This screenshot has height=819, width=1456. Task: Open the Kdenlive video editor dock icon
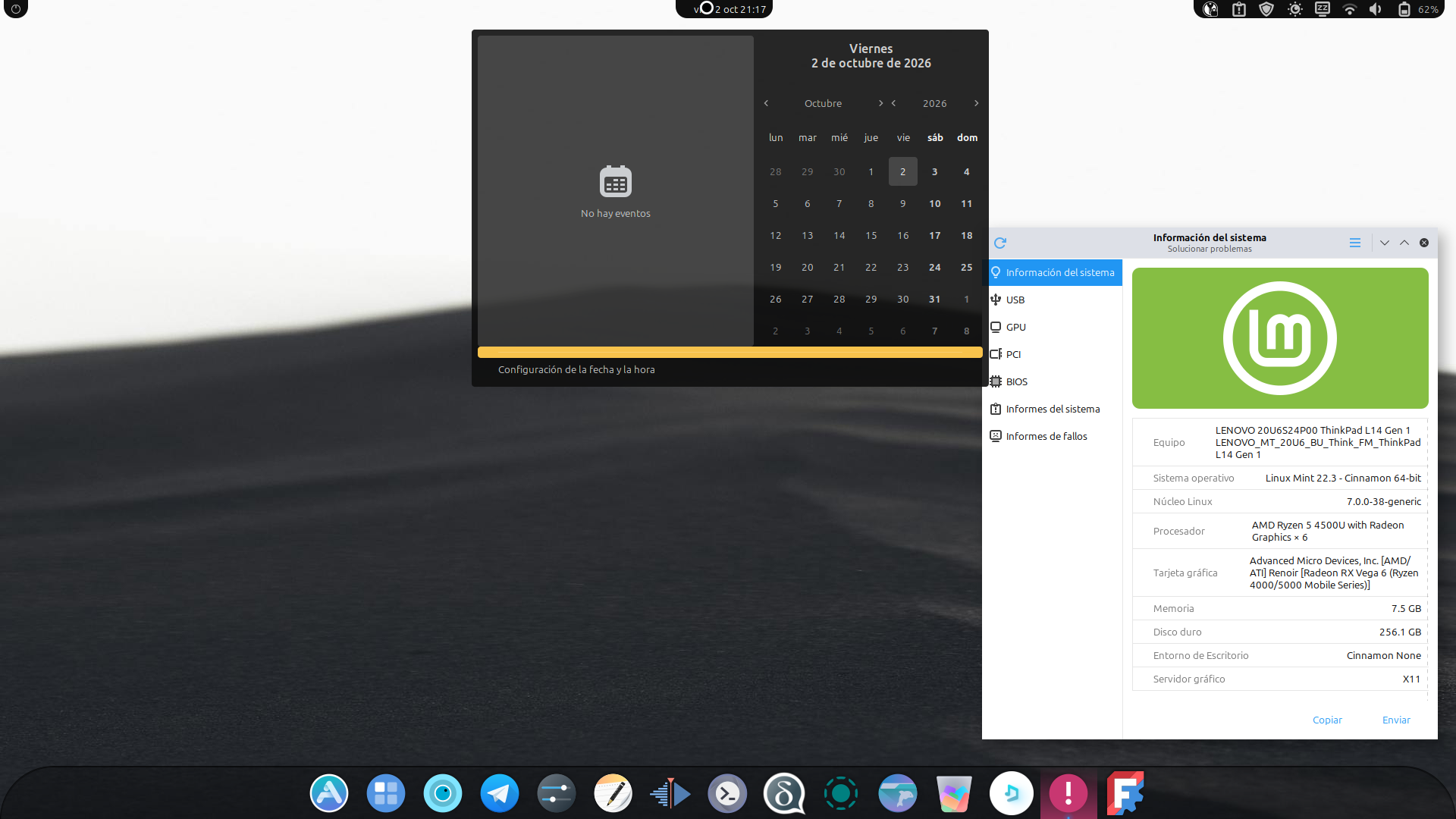670,793
